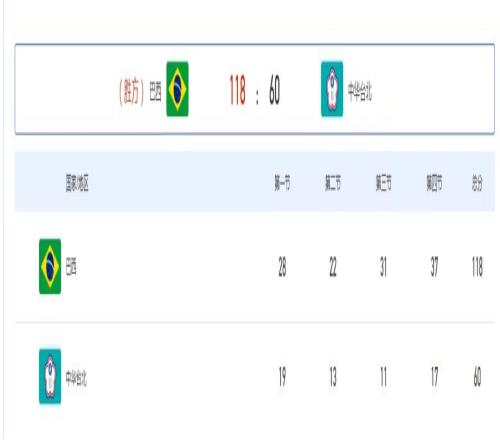The image size is (500, 440).
Task: Click Chinese Taipei's total score 60 in table
Action: [x=477, y=377]
